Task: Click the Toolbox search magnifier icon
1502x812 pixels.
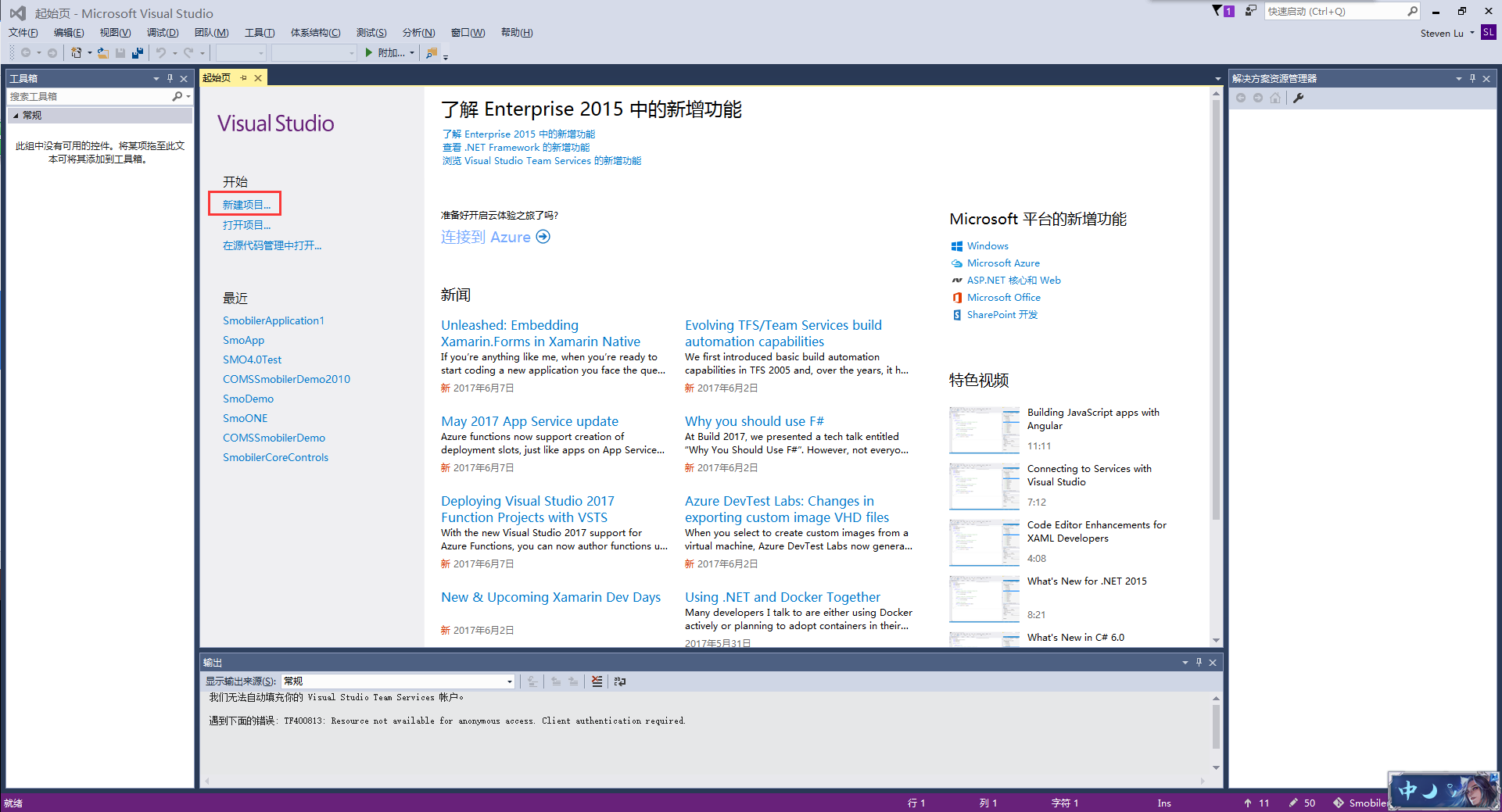Action: (177, 96)
